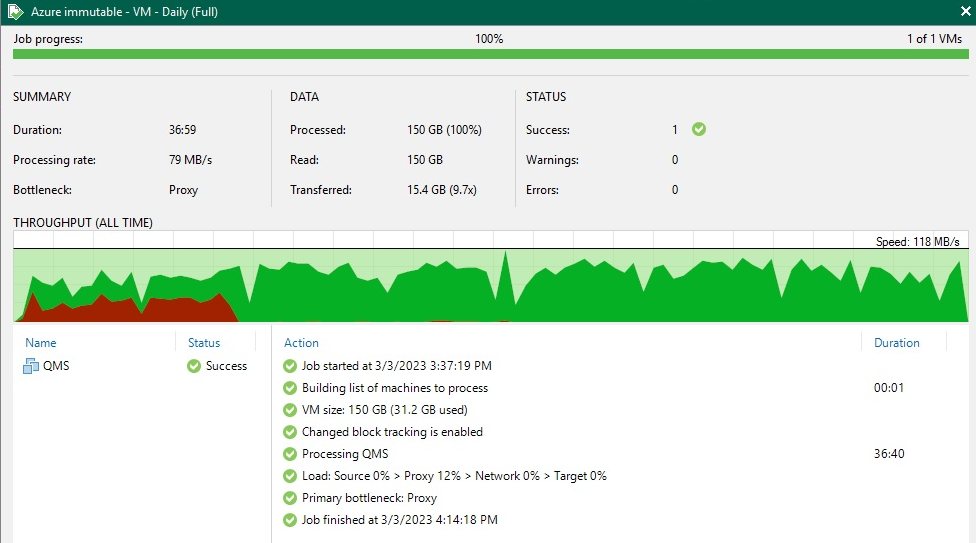Click the 36:59 summary duration value
The height and width of the screenshot is (543, 976).
point(182,130)
